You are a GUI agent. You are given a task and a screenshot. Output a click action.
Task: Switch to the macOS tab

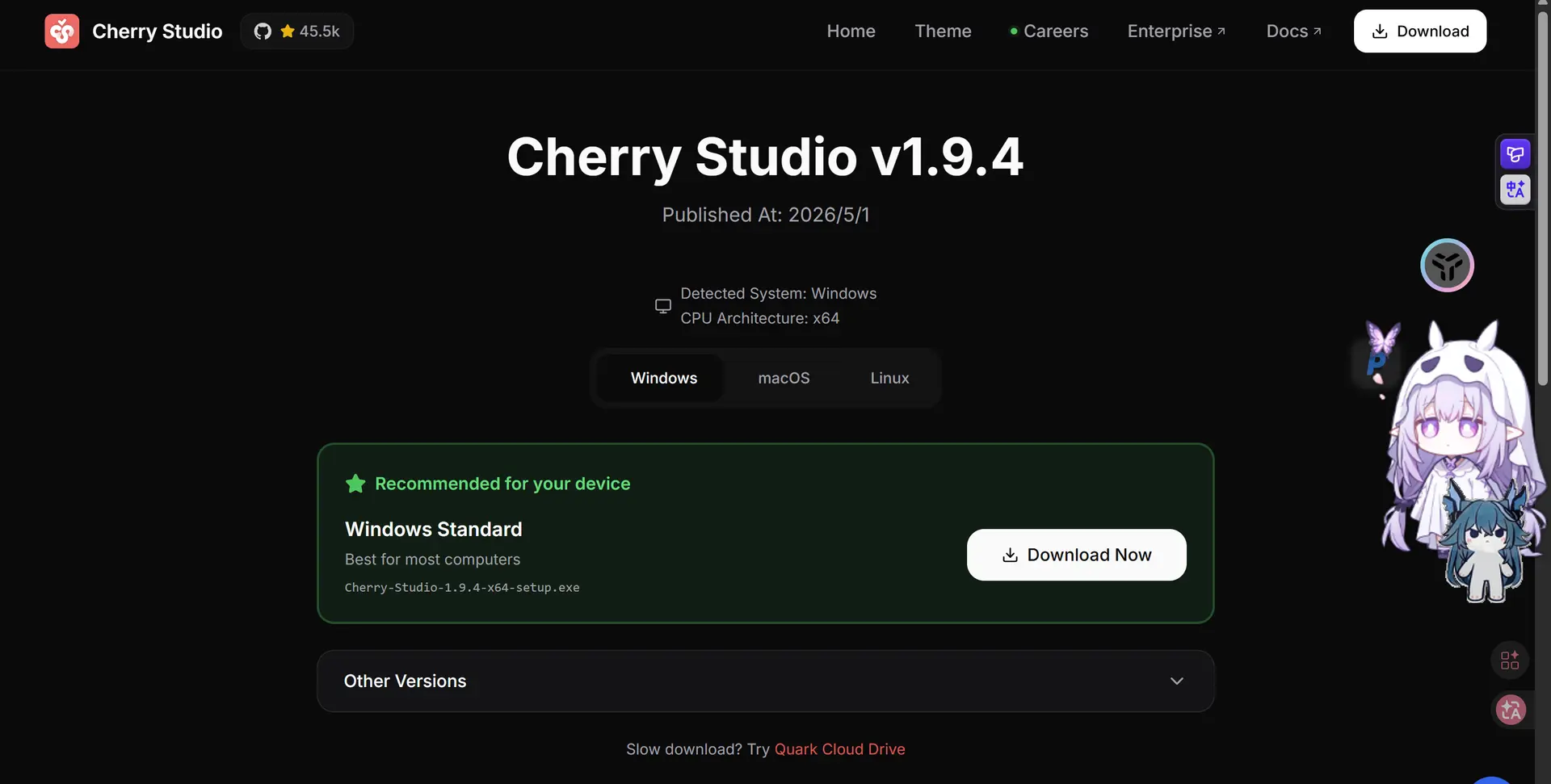point(784,378)
